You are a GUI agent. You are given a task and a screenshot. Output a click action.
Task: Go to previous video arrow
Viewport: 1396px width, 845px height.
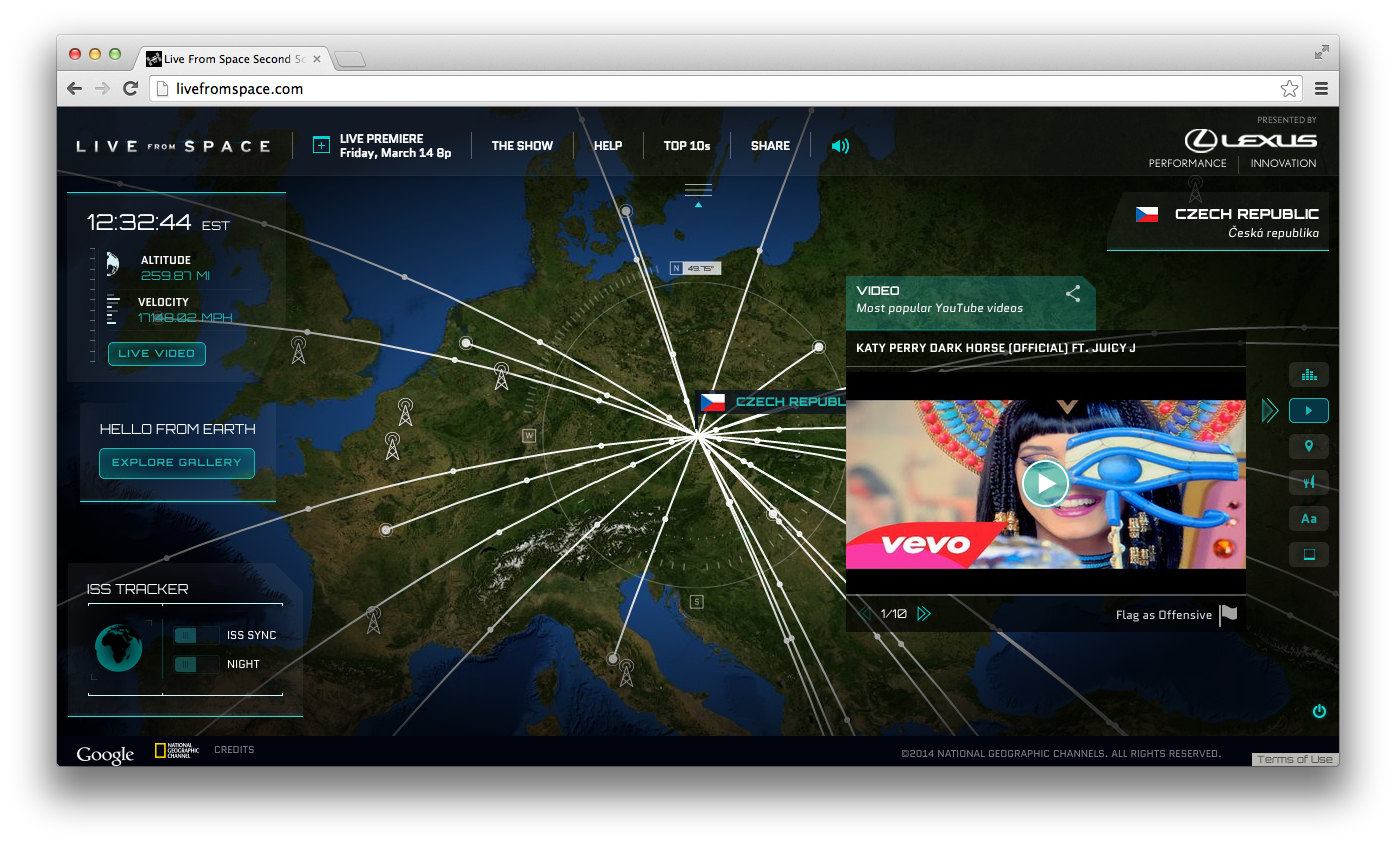tap(865, 613)
